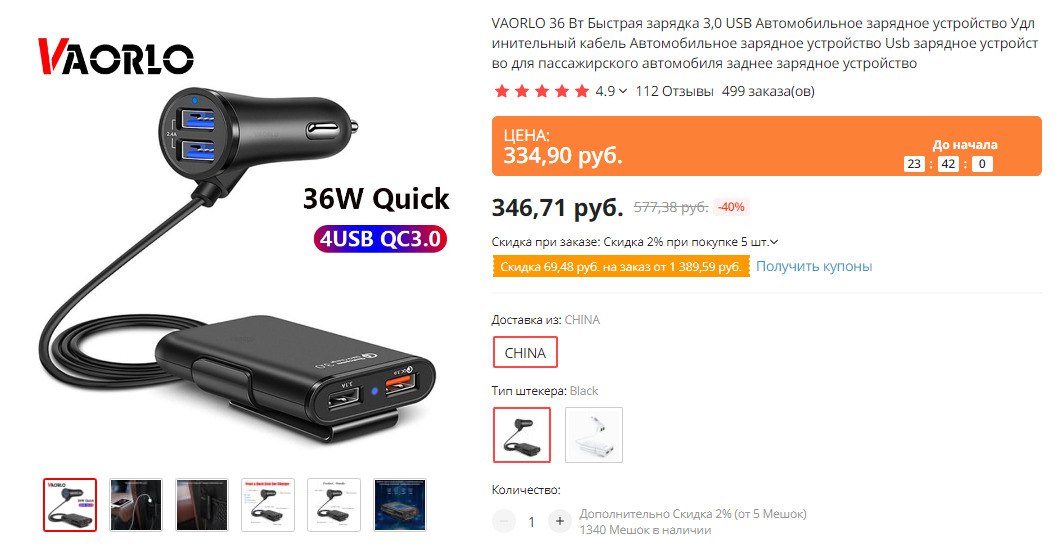Increase quantity with the plus button
Screen dimensions: 1058x547
tap(559, 521)
